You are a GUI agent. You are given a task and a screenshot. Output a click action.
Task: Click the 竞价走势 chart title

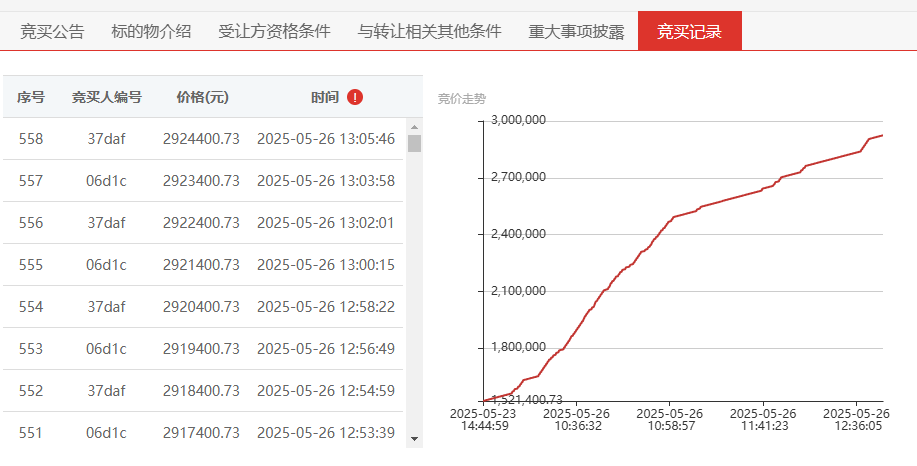461,99
